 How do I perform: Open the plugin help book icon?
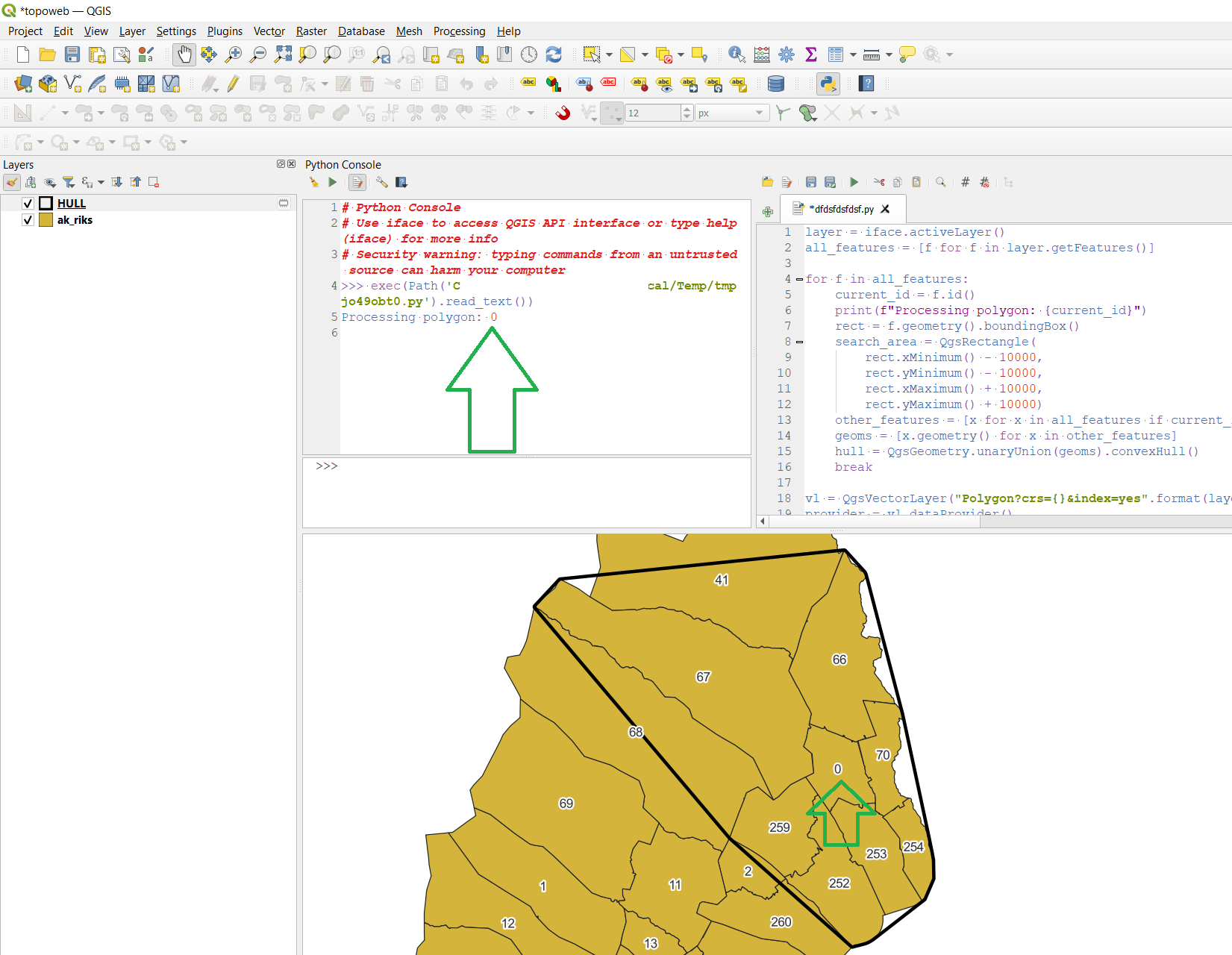pyautogui.click(x=866, y=84)
